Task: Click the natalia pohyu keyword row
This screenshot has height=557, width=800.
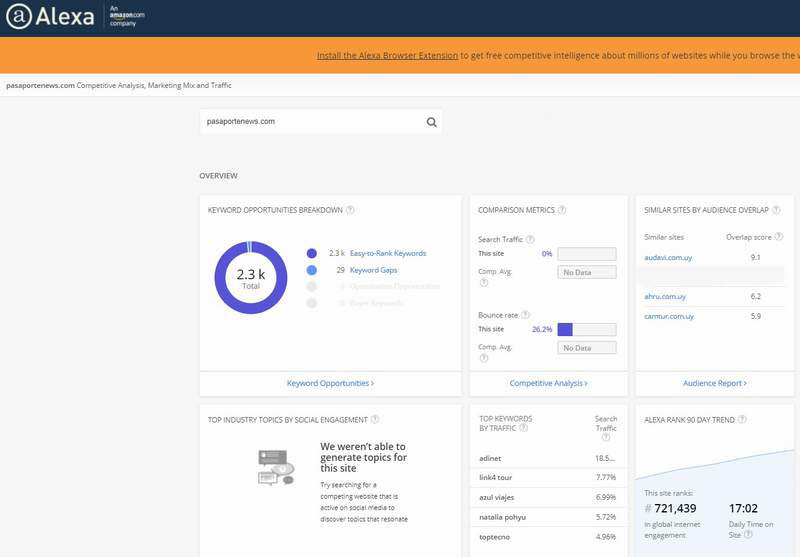Action: [x=548, y=517]
